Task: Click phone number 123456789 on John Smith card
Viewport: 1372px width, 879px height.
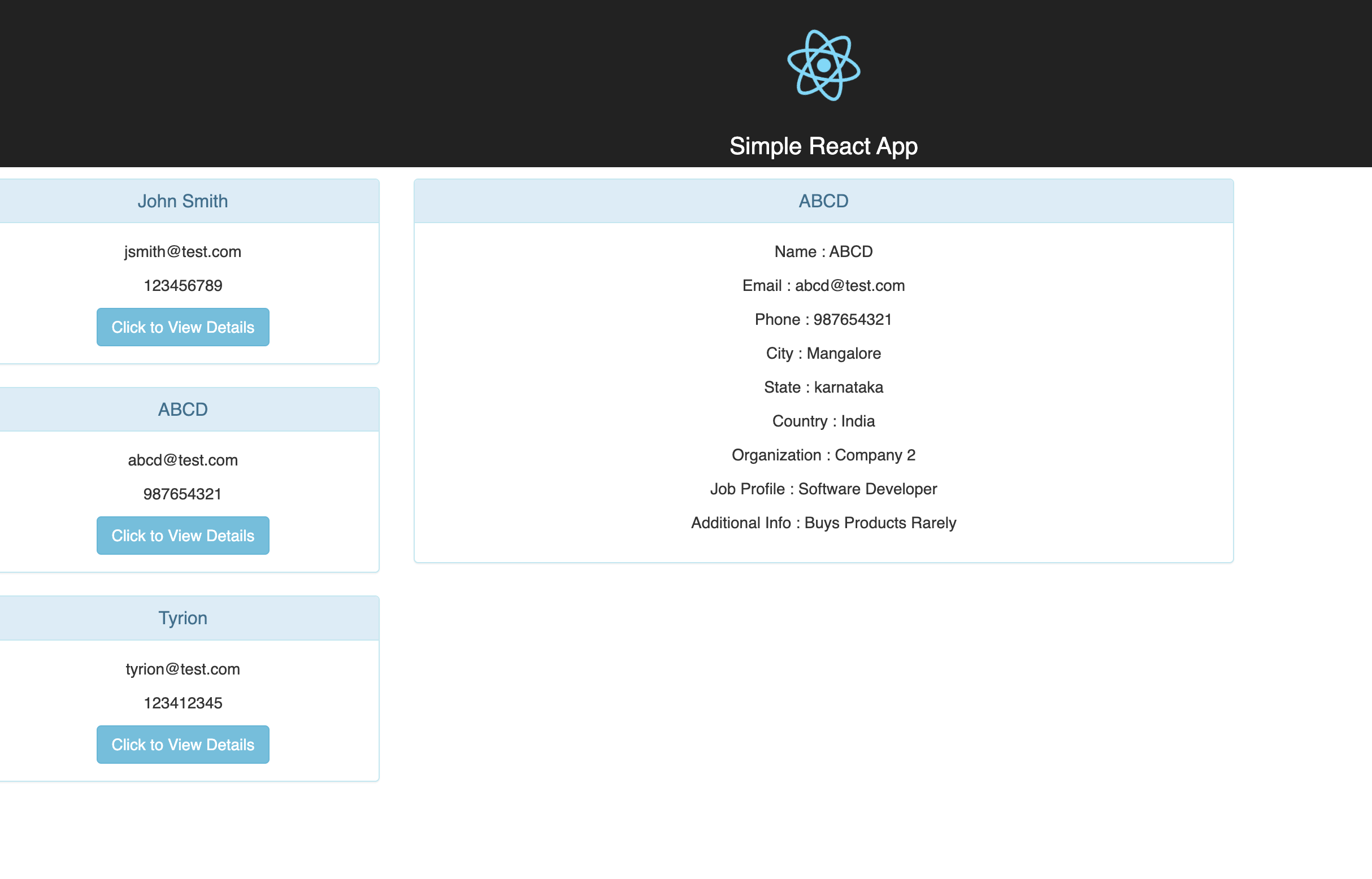Action: (x=183, y=285)
